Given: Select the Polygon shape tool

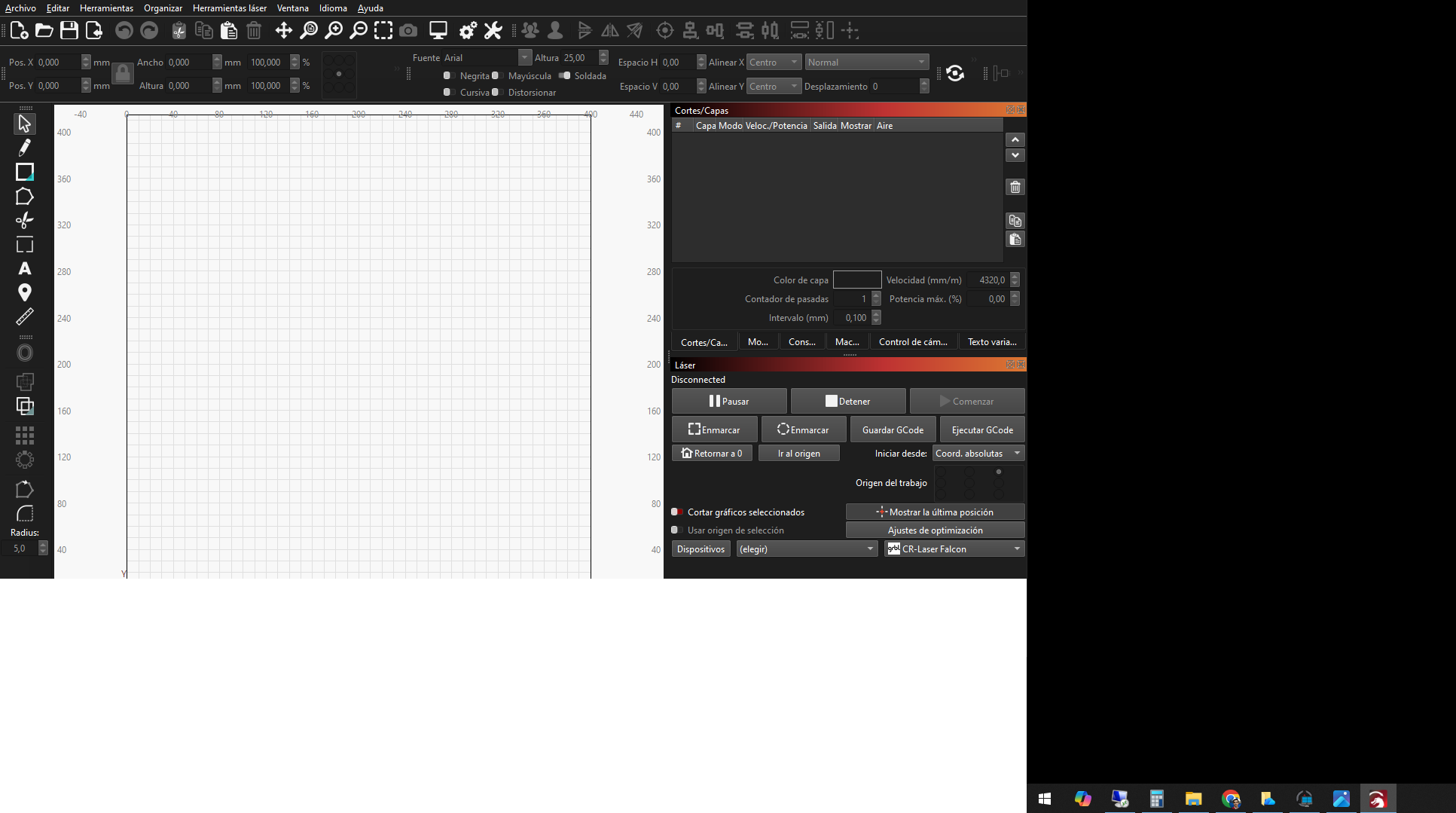Looking at the screenshot, I should pos(24,197).
